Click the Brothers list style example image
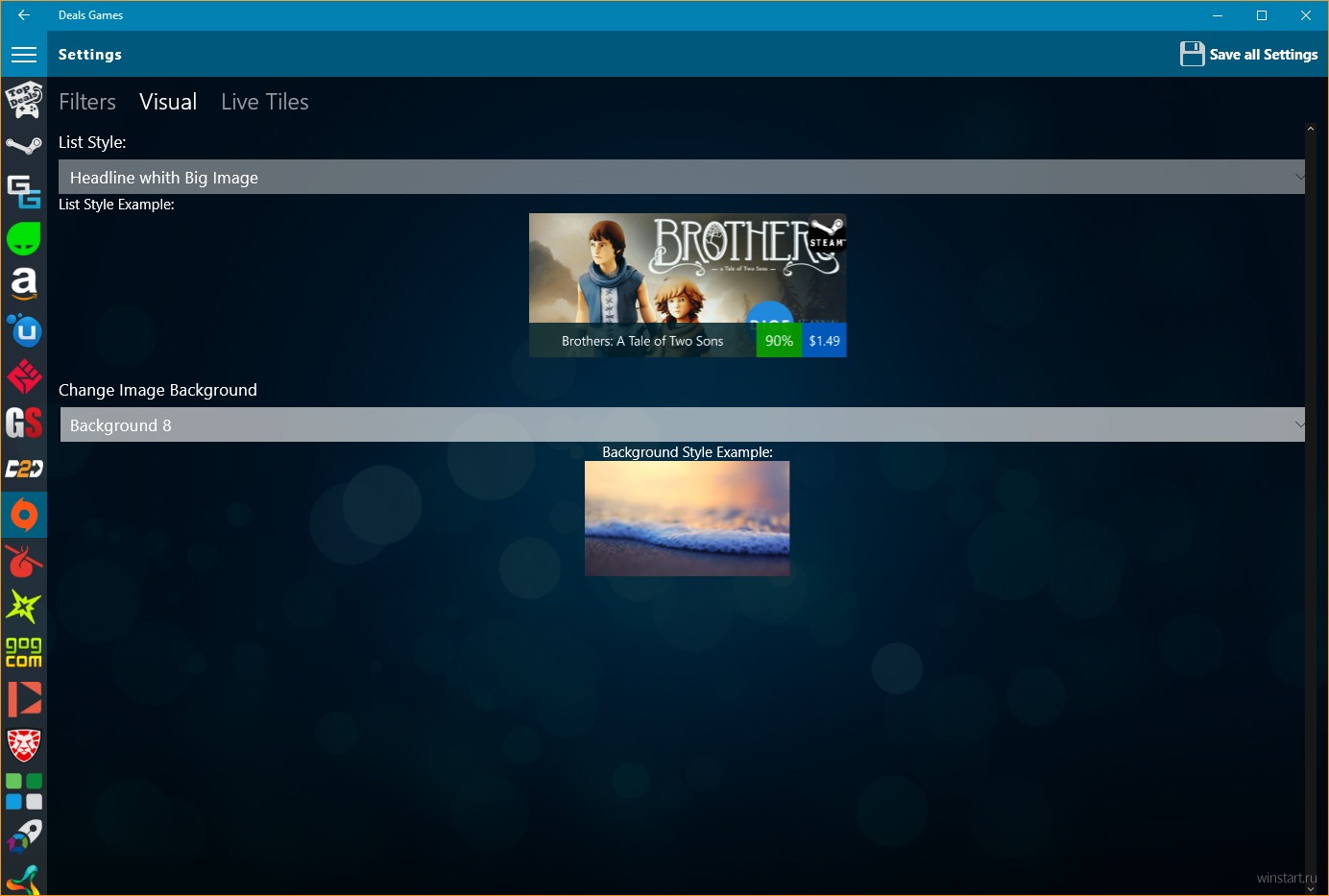 click(688, 285)
